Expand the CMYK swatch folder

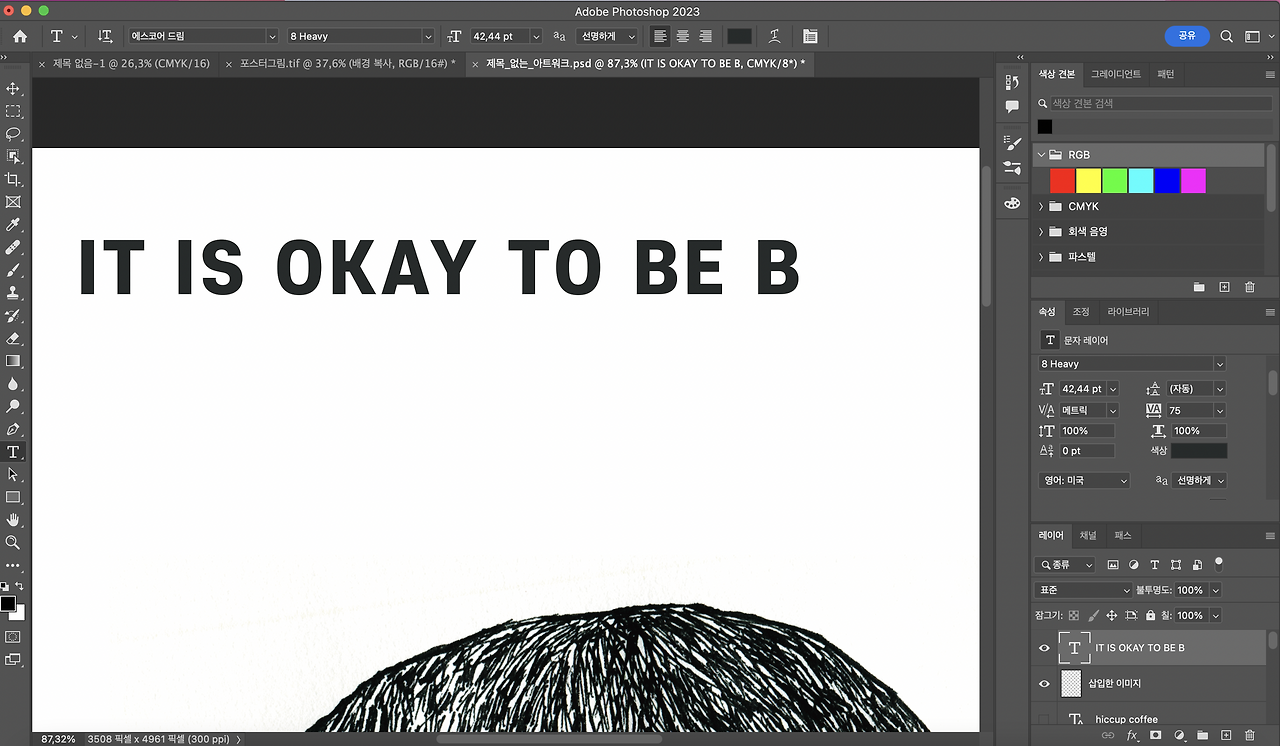[1041, 206]
